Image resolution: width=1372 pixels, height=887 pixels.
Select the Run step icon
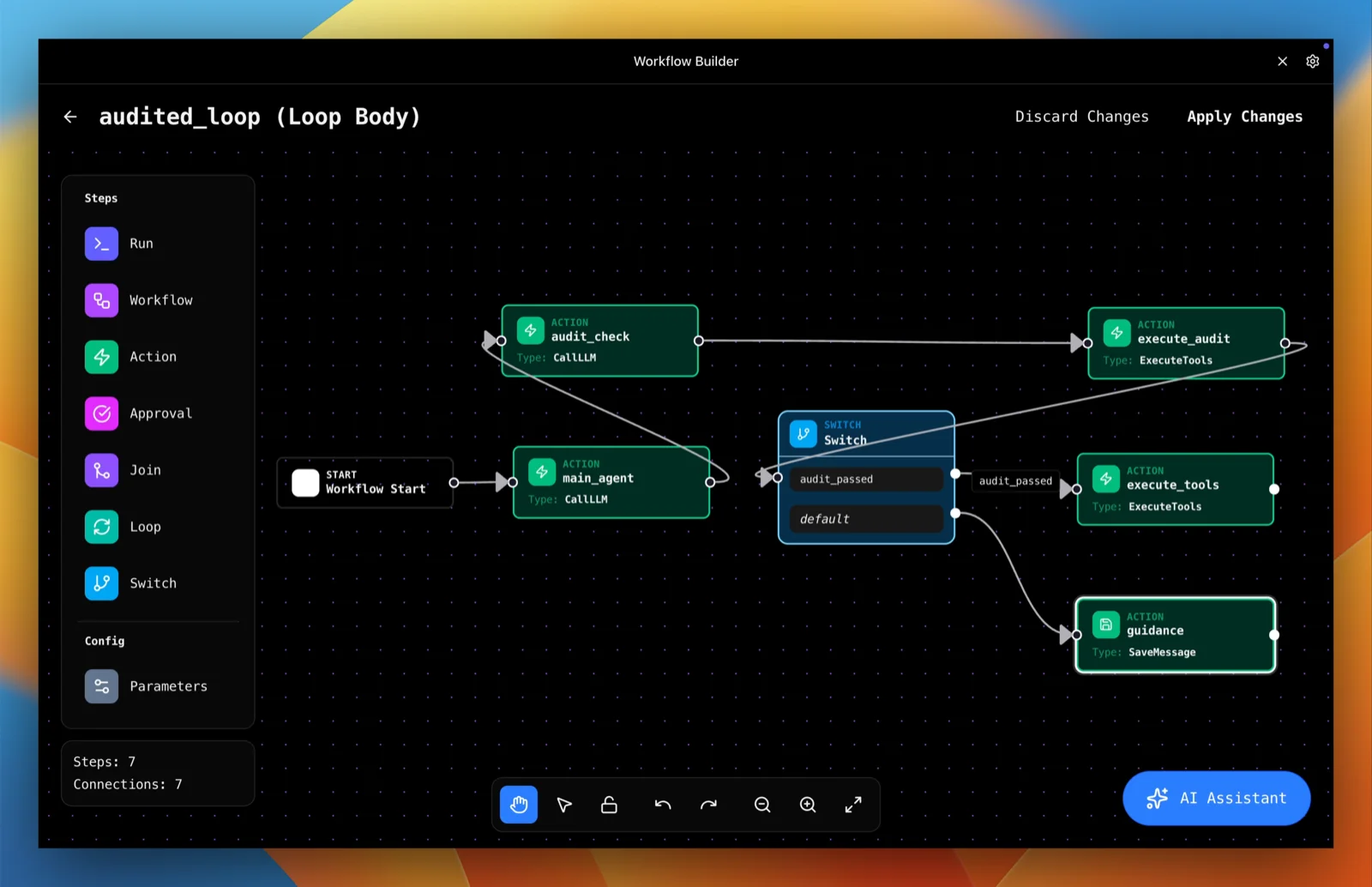tap(101, 244)
